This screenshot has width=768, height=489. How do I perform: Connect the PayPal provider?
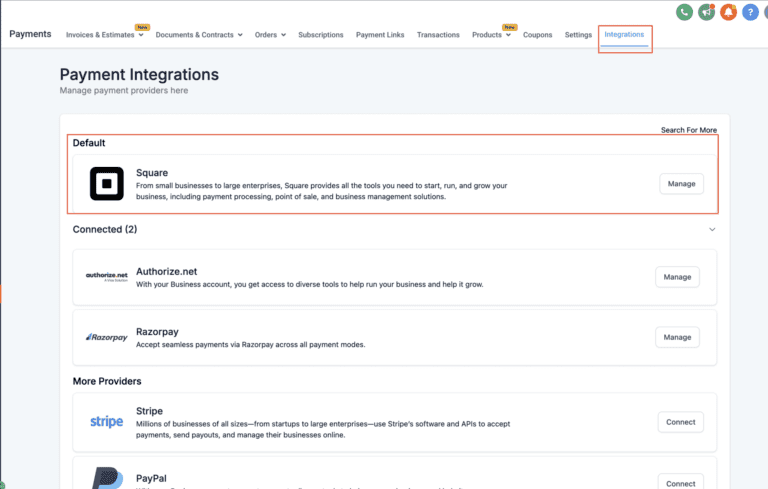pyautogui.click(x=681, y=483)
